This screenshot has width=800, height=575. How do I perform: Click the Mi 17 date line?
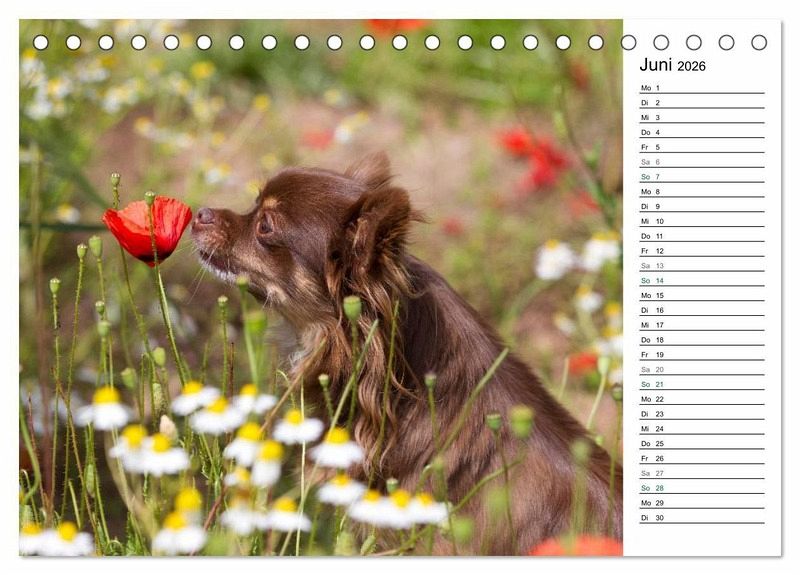(700, 325)
